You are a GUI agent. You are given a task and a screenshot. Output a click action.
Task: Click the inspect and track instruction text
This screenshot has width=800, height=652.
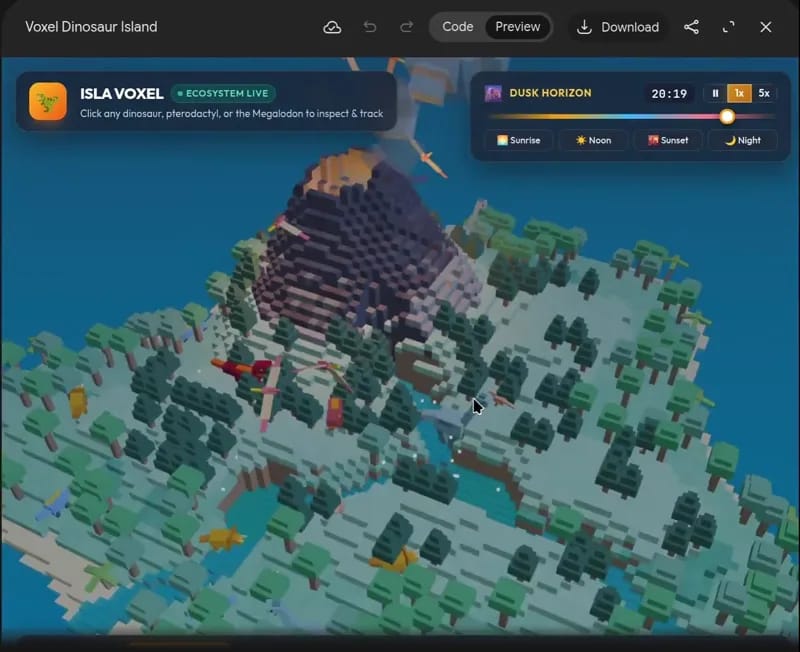point(232,114)
